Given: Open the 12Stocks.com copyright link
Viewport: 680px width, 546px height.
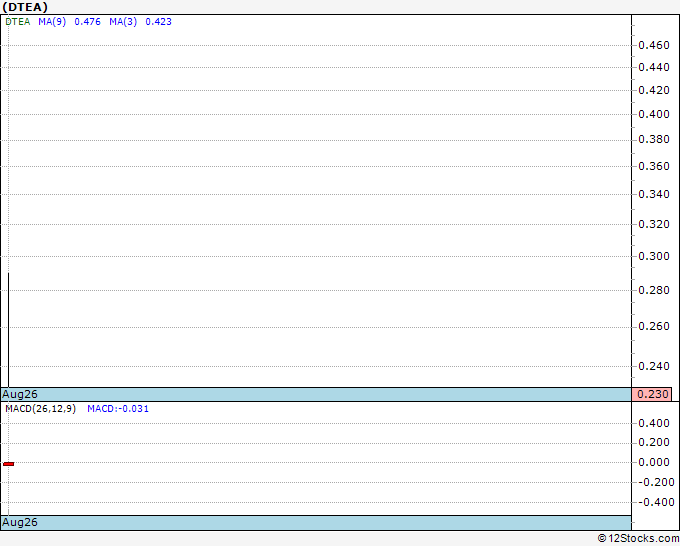Looking at the screenshot, I should pos(638,538).
